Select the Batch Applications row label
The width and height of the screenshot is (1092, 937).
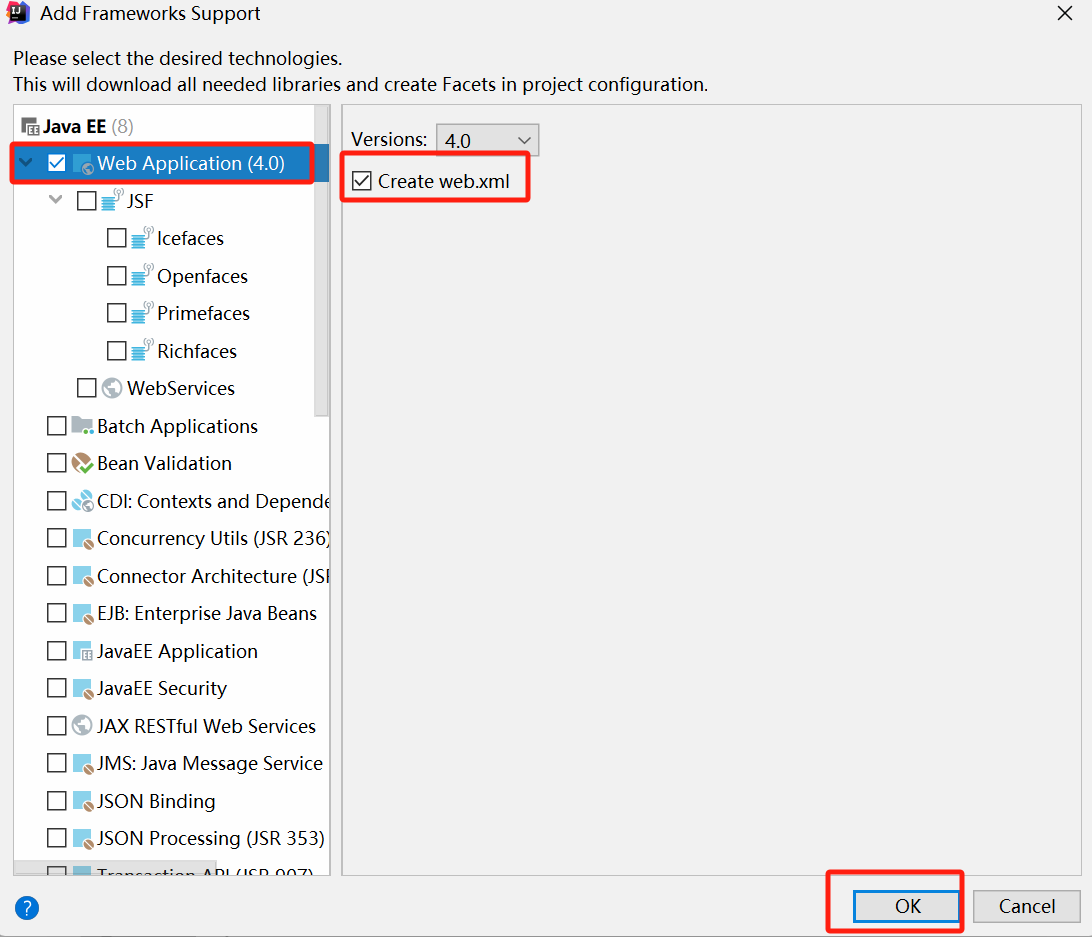(177, 426)
